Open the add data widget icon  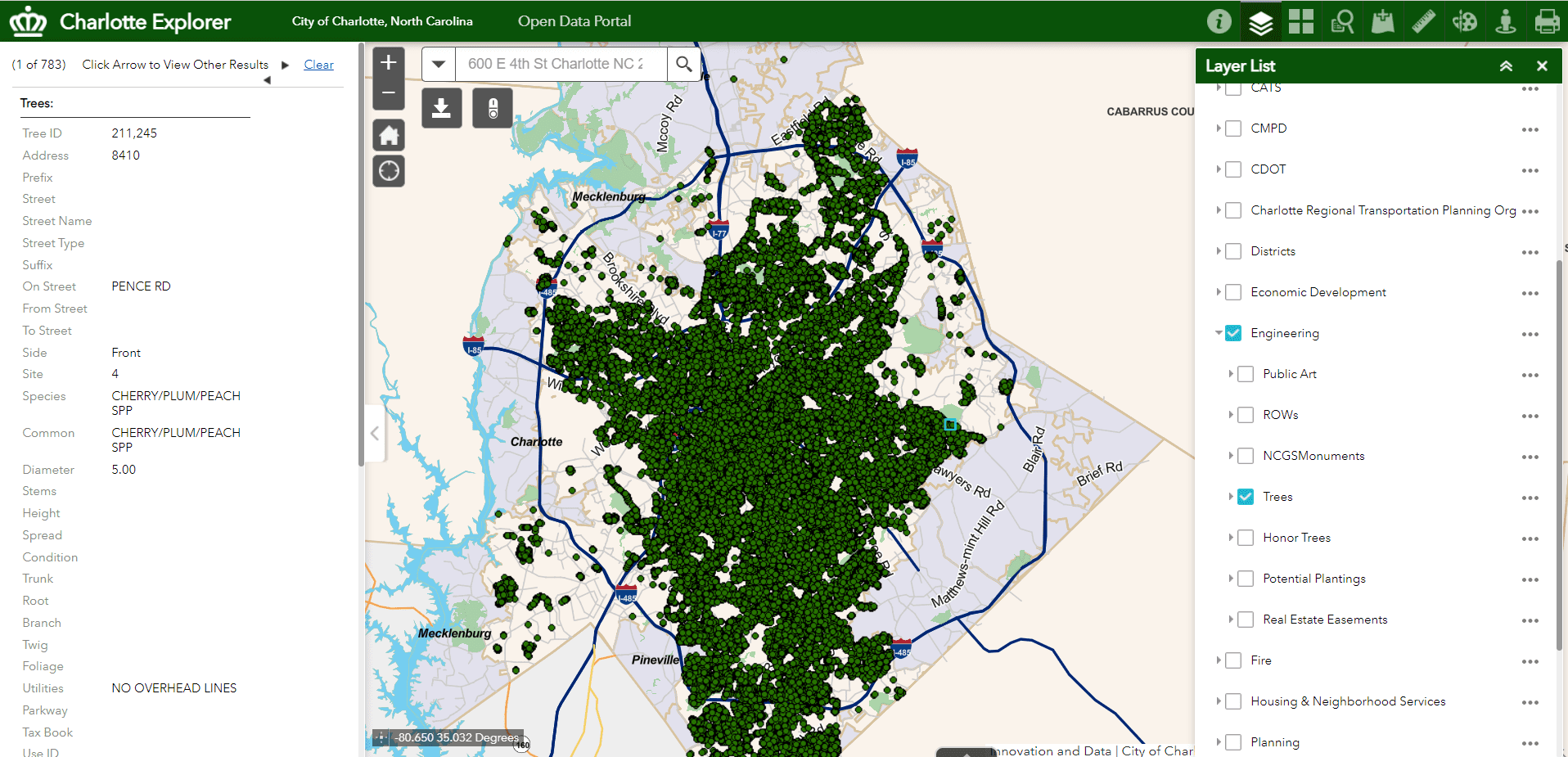point(1383,21)
